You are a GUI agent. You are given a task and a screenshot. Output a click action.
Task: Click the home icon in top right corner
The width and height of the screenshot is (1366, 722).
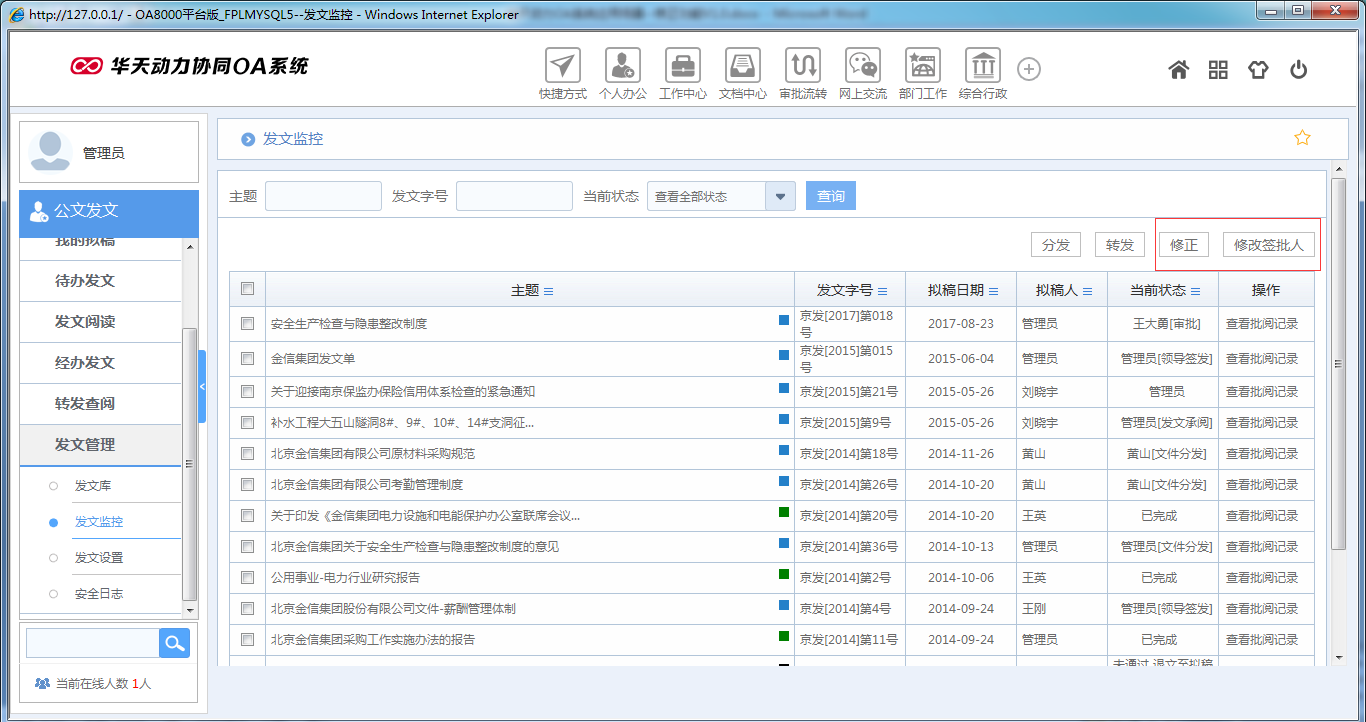click(1178, 68)
